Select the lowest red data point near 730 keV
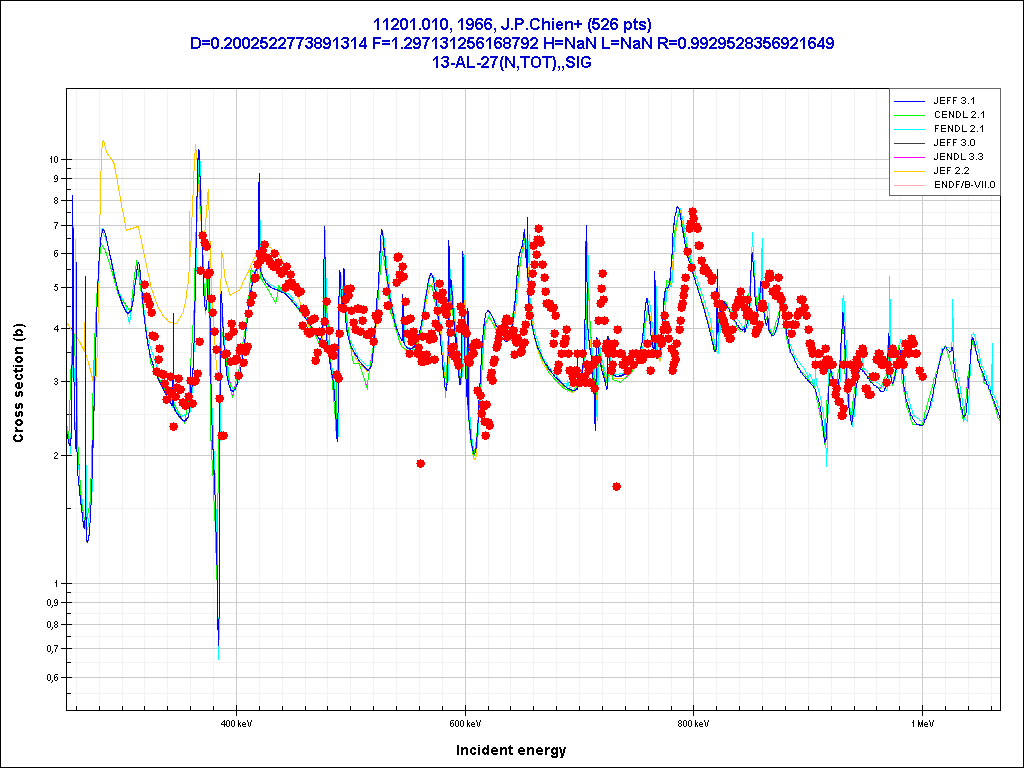Image resolution: width=1024 pixels, height=768 pixels. click(617, 487)
